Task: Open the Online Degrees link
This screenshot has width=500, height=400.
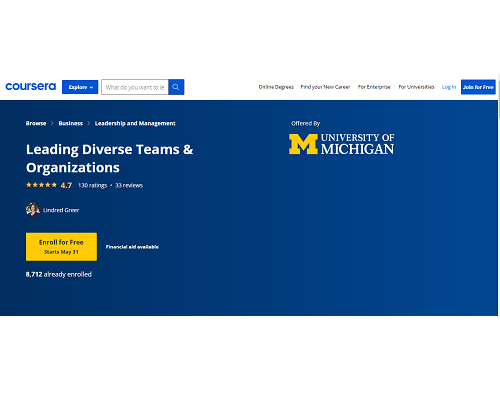Action: (276, 87)
